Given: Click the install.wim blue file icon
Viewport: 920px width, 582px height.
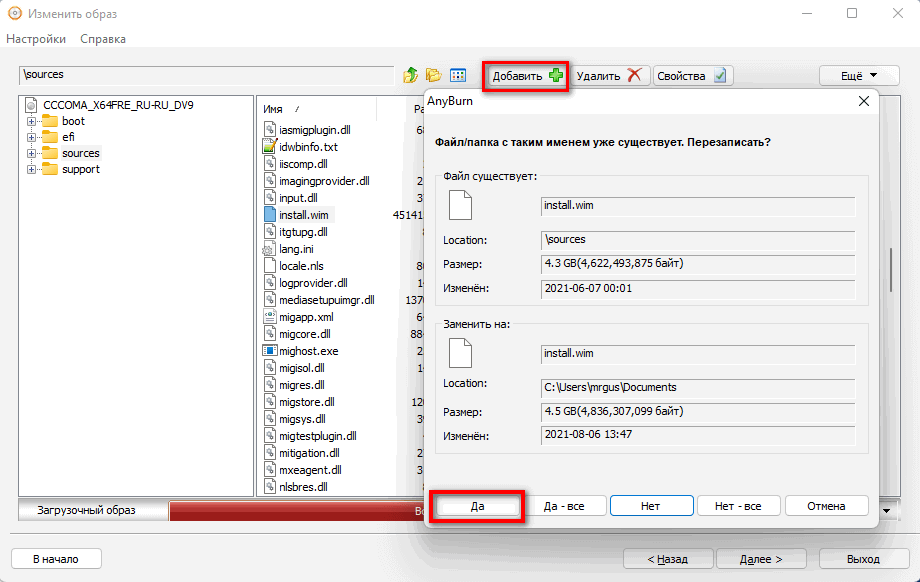Looking at the screenshot, I should [x=269, y=215].
